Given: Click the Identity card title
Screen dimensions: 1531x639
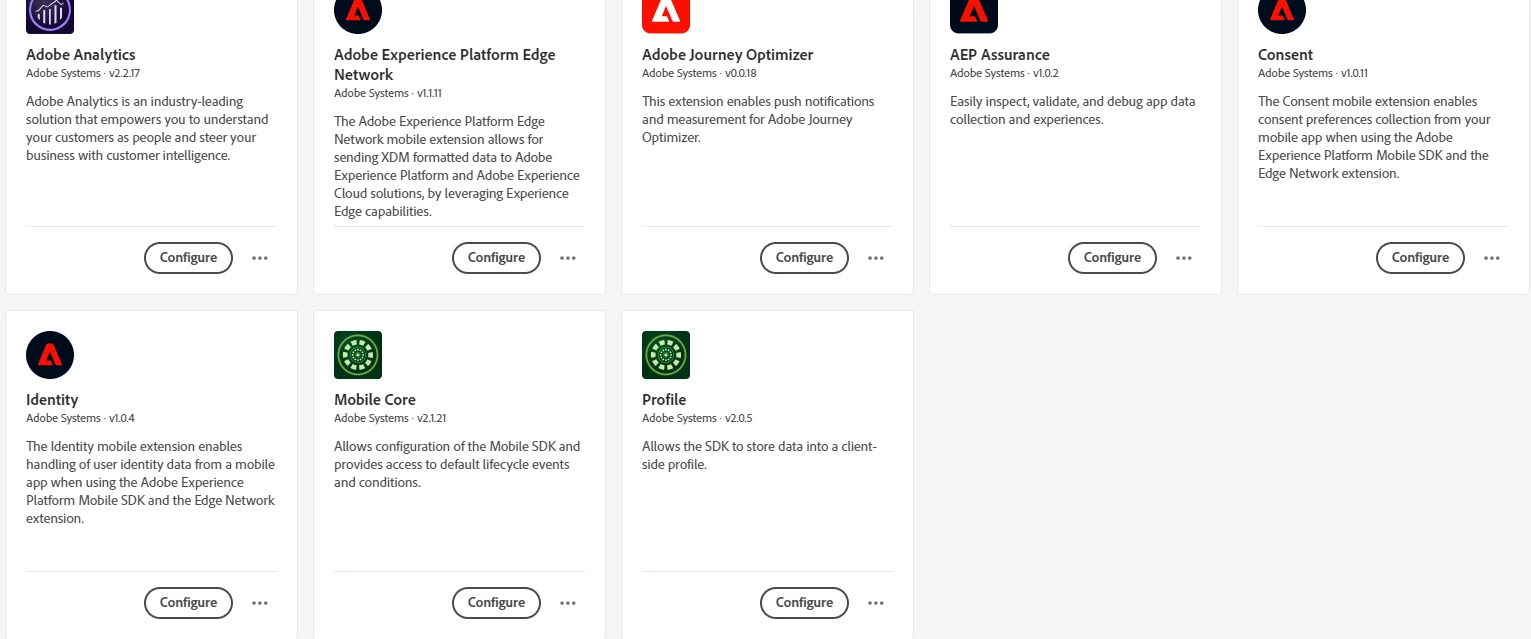Looking at the screenshot, I should tap(52, 400).
